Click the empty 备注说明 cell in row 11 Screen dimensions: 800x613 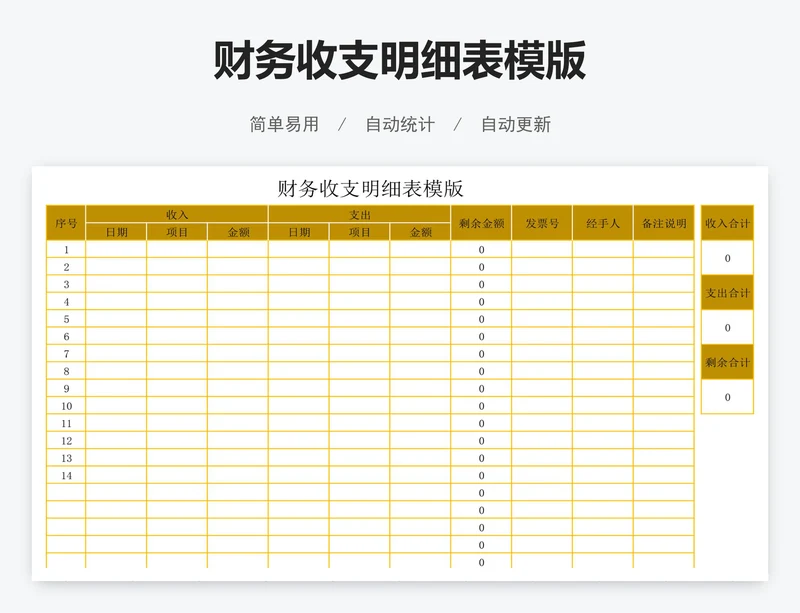(664, 423)
